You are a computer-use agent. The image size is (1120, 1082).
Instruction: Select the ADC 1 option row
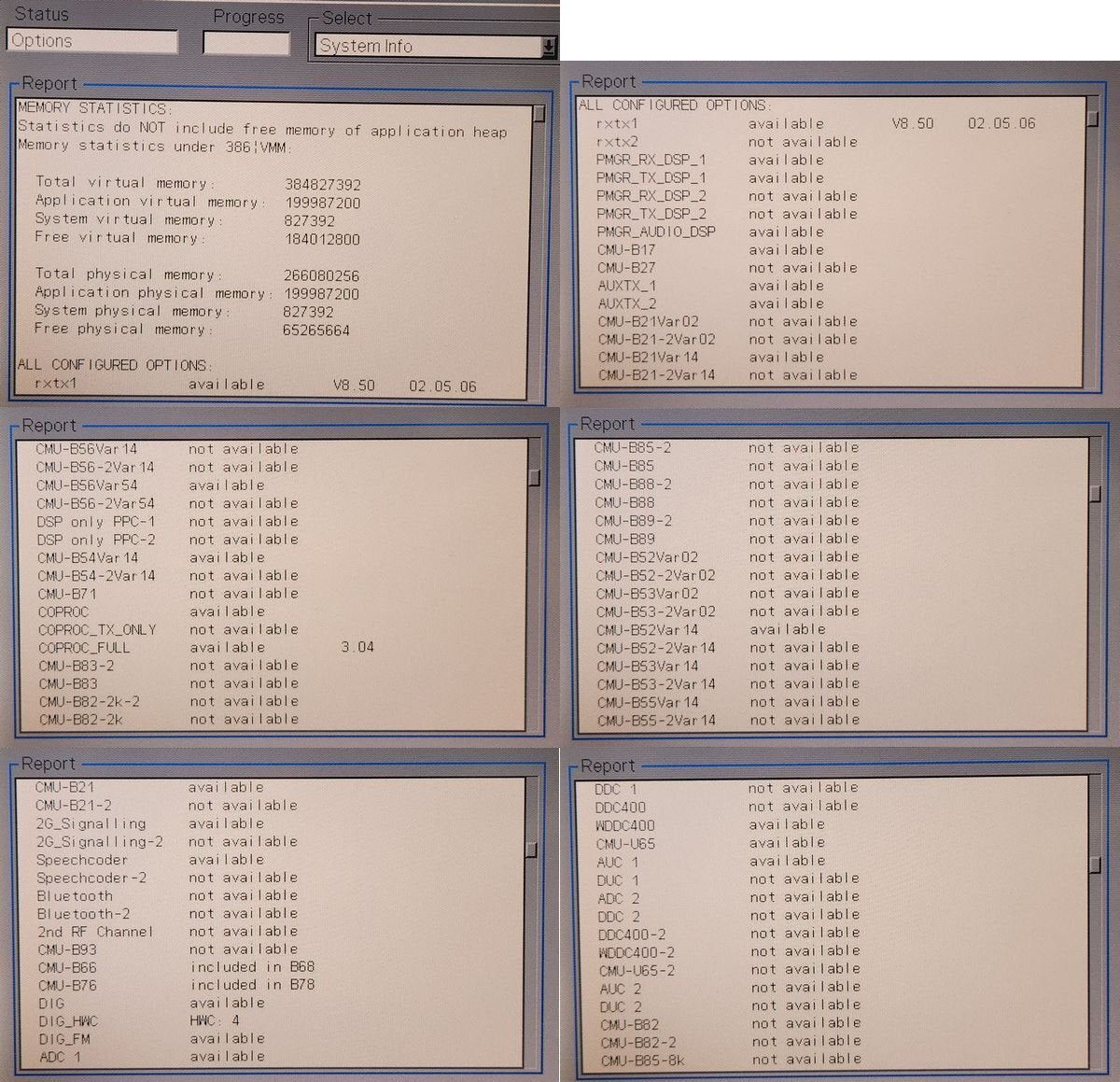pos(151,1057)
